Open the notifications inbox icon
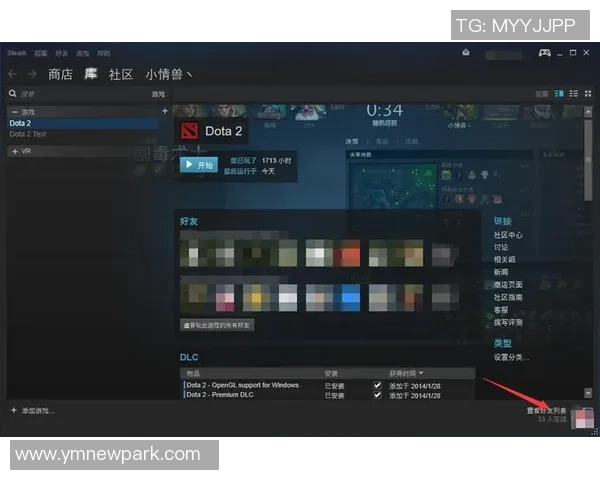Viewport: 600px width, 480px height. 466,52
